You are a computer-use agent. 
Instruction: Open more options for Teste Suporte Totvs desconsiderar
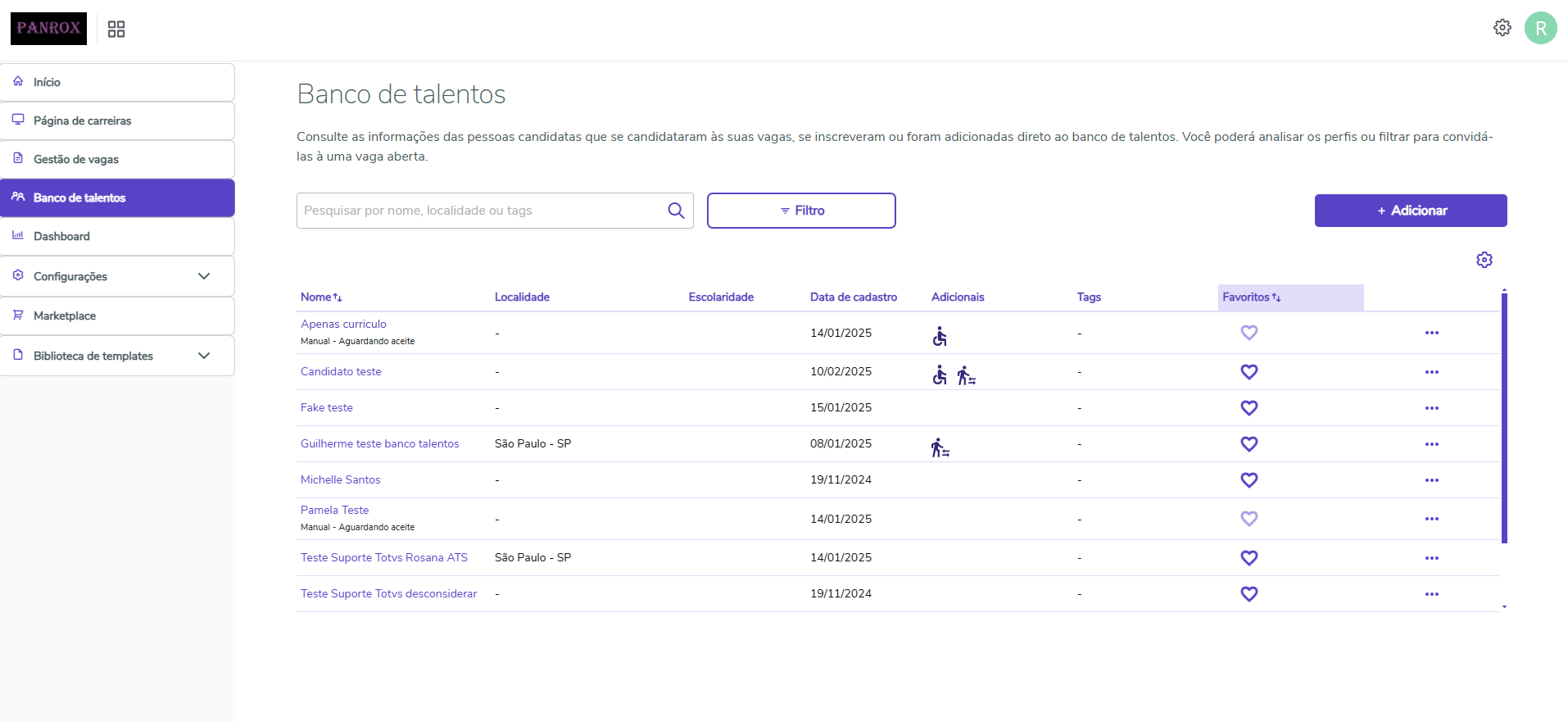(x=1432, y=594)
